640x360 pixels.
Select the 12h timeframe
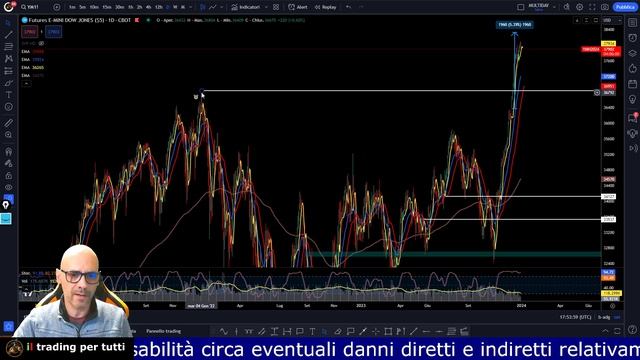coord(159,7)
